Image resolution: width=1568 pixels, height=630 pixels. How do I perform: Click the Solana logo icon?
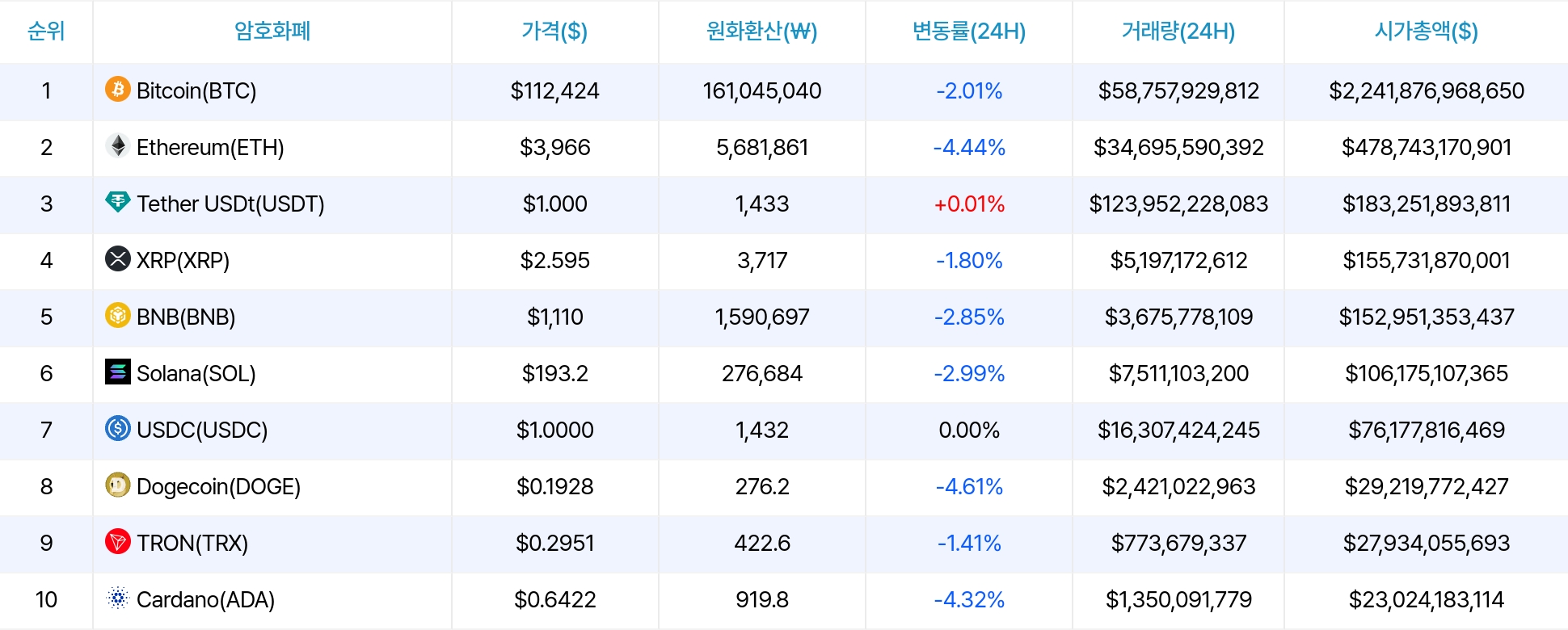pyautogui.click(x=118, y=372)
